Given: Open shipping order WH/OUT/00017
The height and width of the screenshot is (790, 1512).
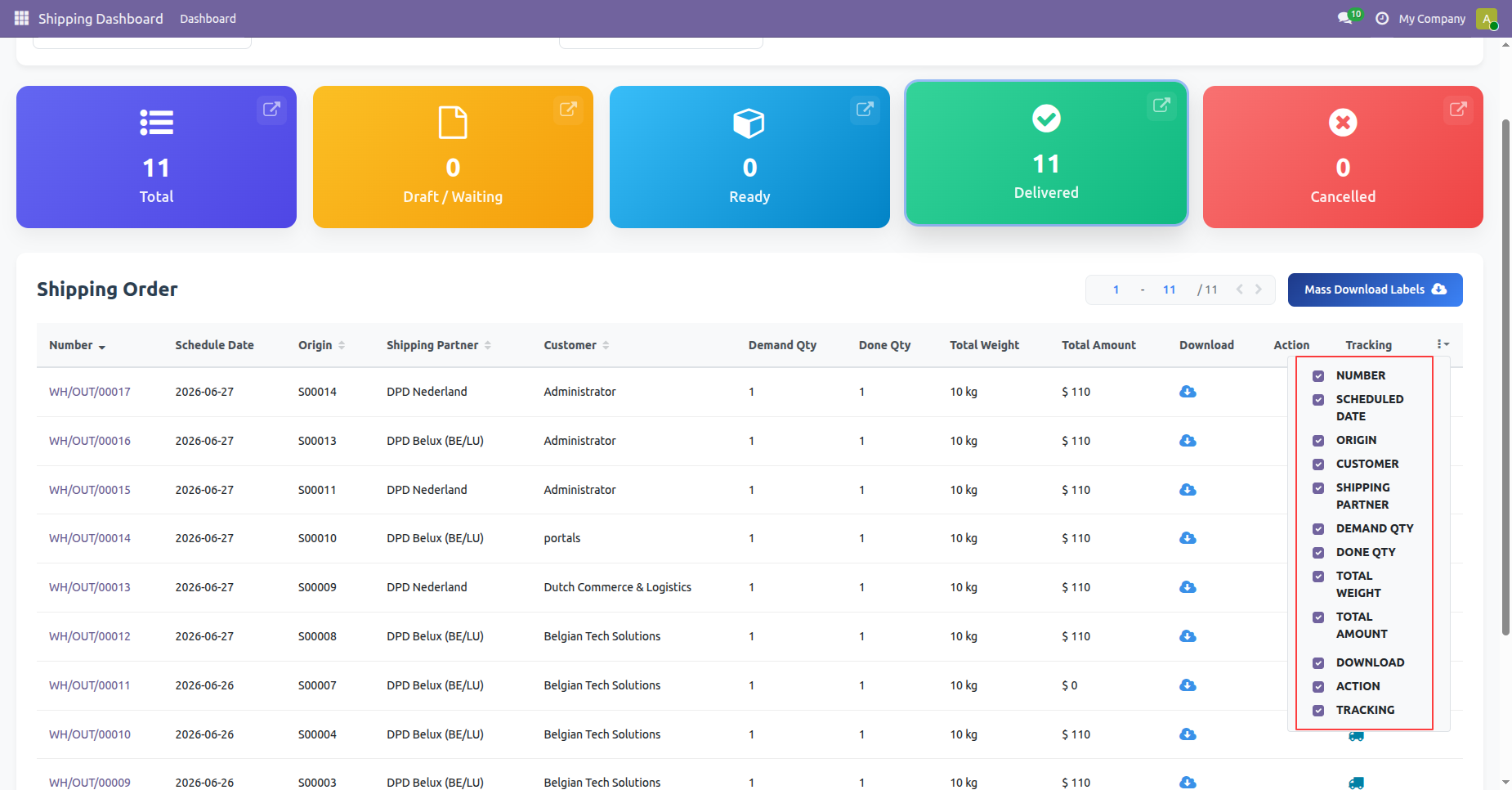Looking at the screenshot, I should 90,392.
